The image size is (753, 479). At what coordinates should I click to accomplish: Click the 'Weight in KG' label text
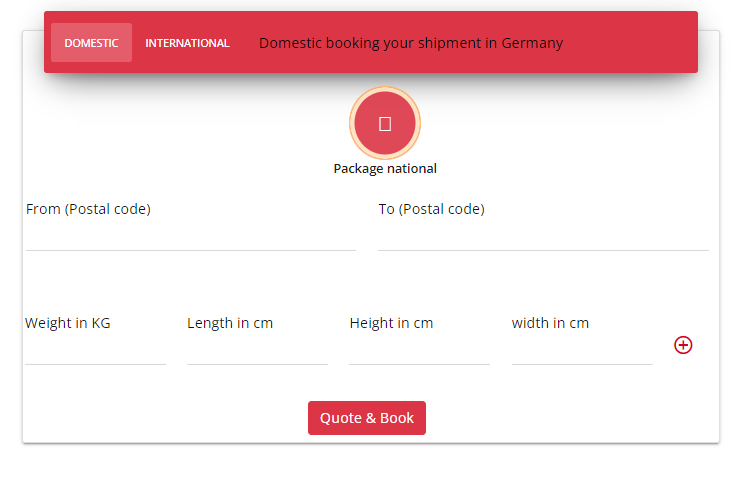(x=68, y=323)
